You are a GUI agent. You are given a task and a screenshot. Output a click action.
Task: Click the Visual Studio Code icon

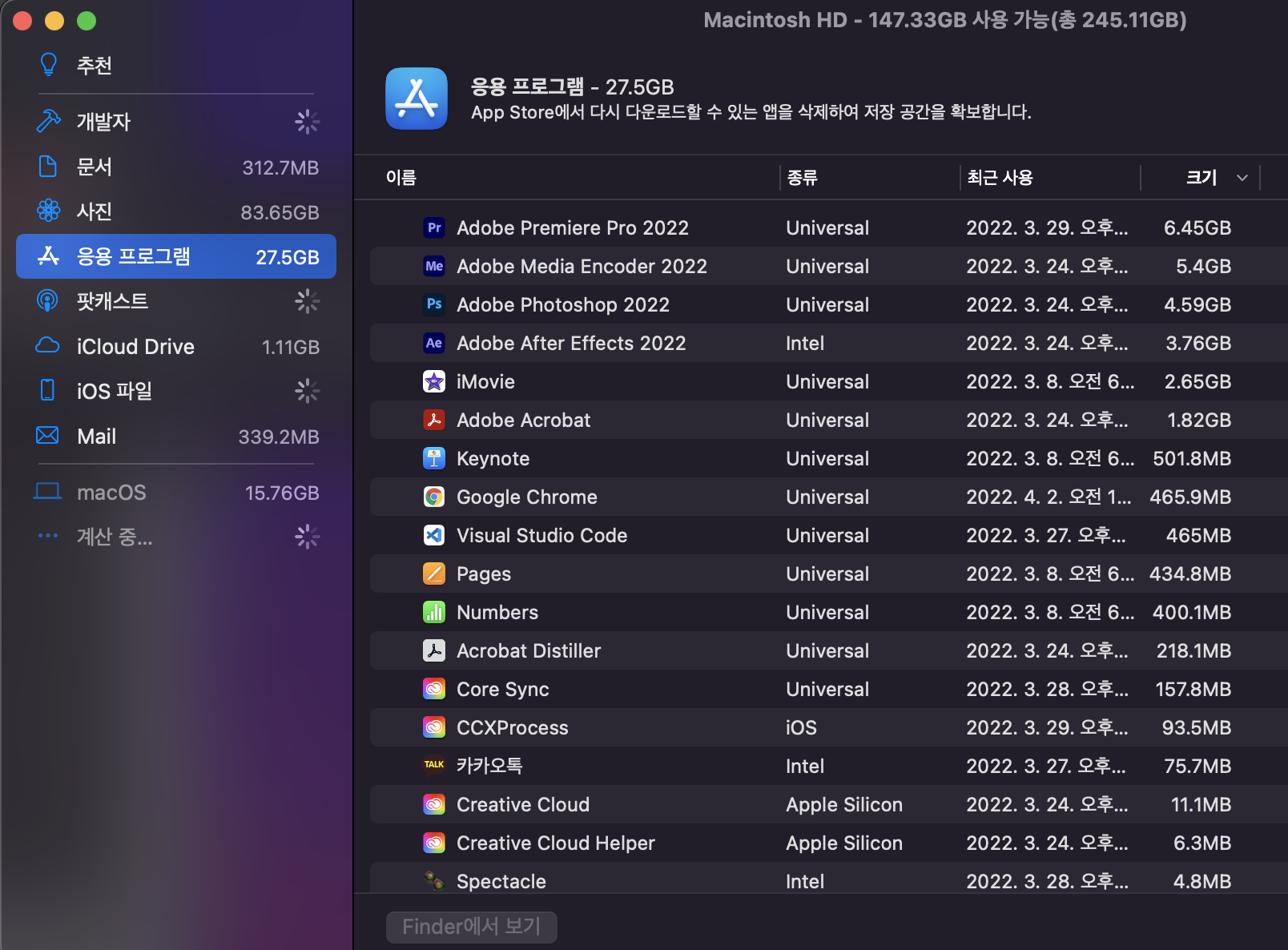click(x=434, y=535)
